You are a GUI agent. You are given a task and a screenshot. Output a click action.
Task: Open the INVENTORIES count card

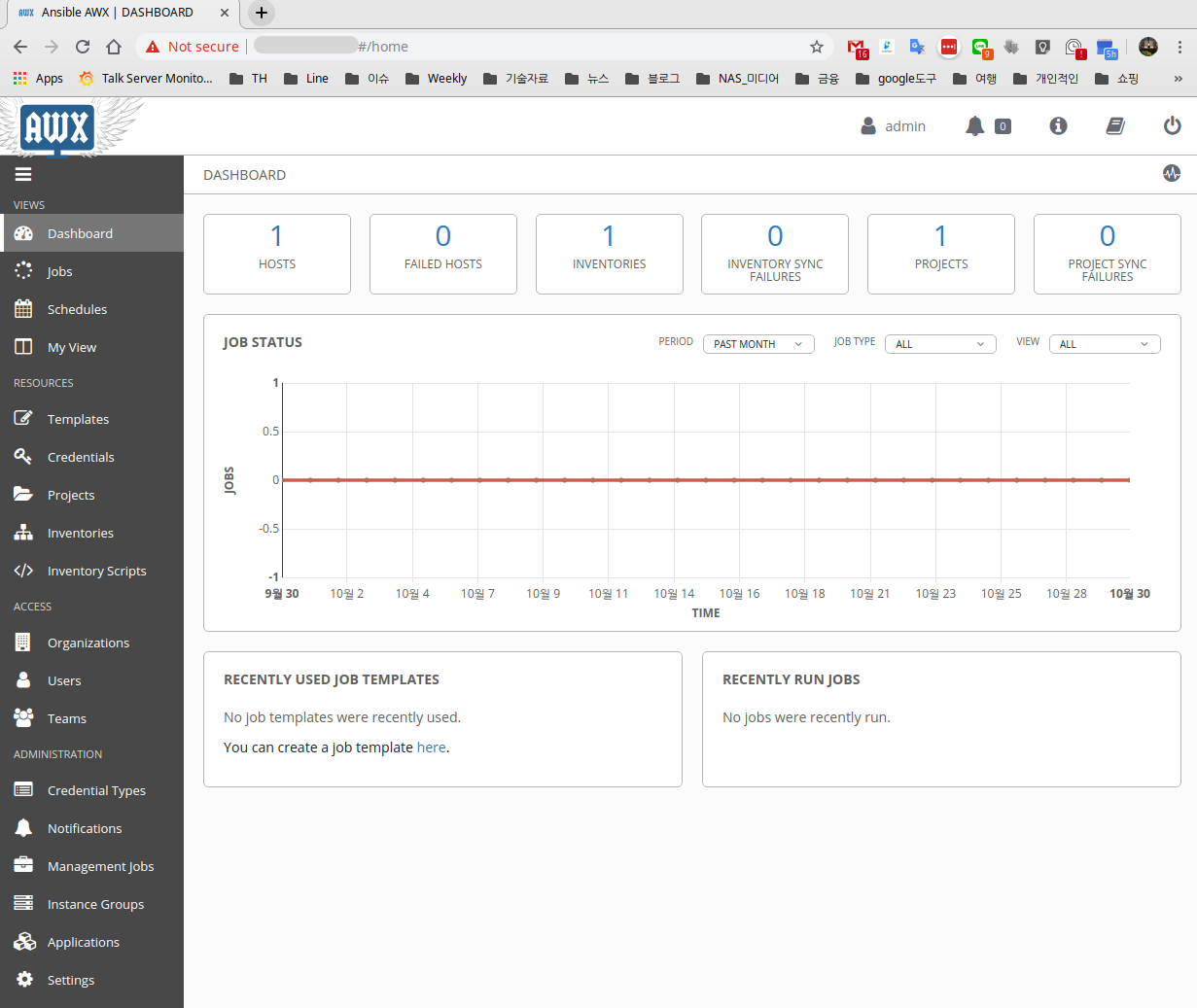click(610, 254)
